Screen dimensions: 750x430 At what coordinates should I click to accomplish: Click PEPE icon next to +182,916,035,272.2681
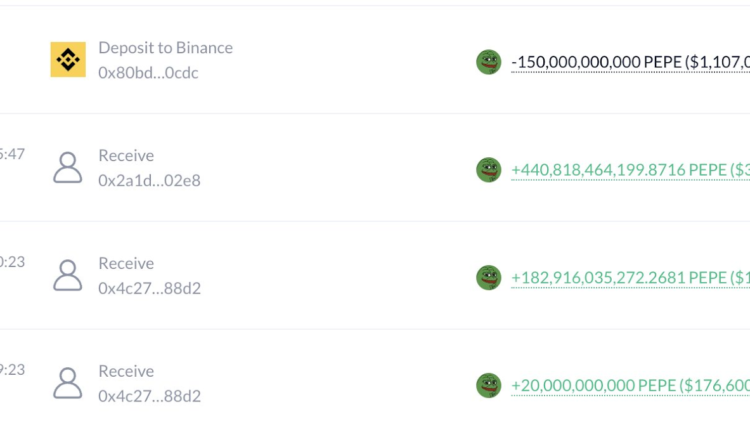point(488,277)
